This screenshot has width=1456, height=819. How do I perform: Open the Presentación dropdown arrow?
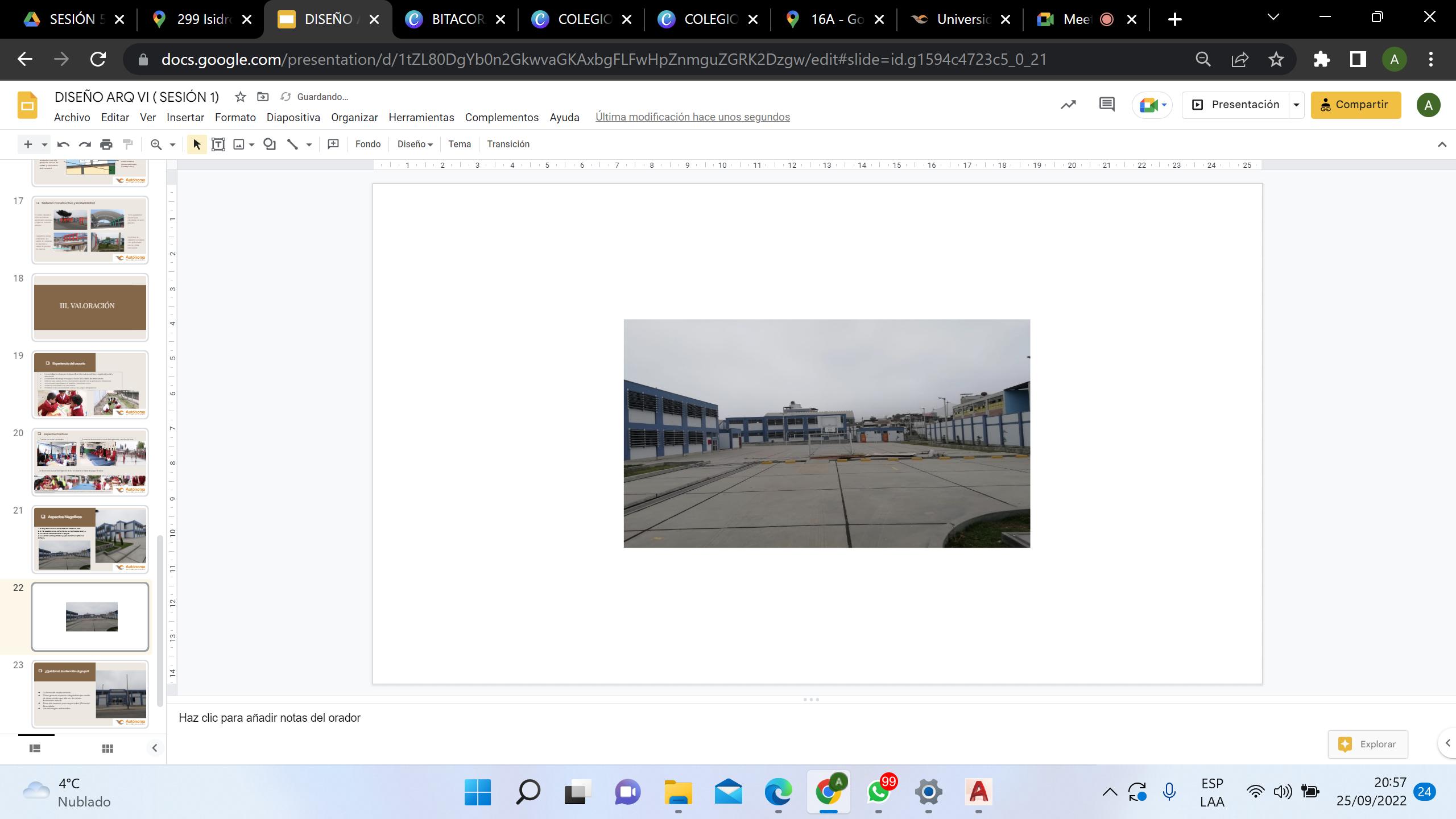(x=1296, y=105)
